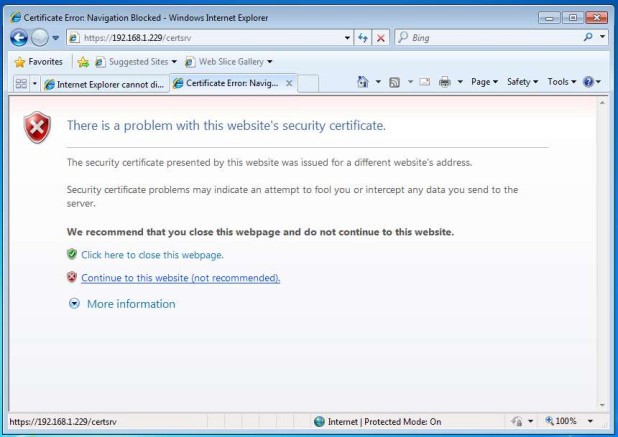Image resolution: width=618 pixels, height=437 pixels.
Task: Click the green shield checkmark icon
Action: [72, 254]
